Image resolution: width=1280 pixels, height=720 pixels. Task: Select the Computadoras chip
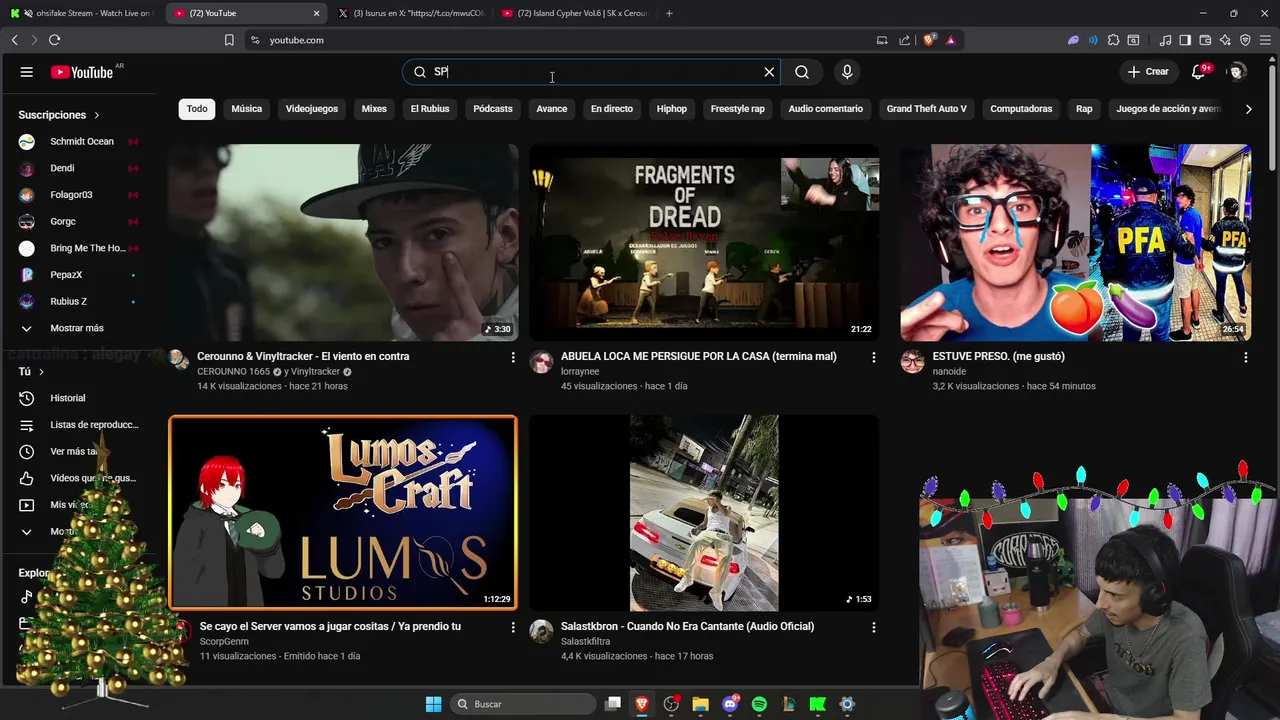point(1021,109)
